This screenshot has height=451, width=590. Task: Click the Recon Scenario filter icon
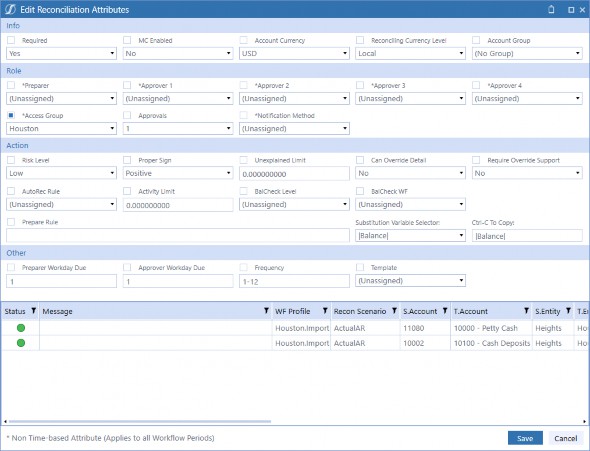coord(394,311)
